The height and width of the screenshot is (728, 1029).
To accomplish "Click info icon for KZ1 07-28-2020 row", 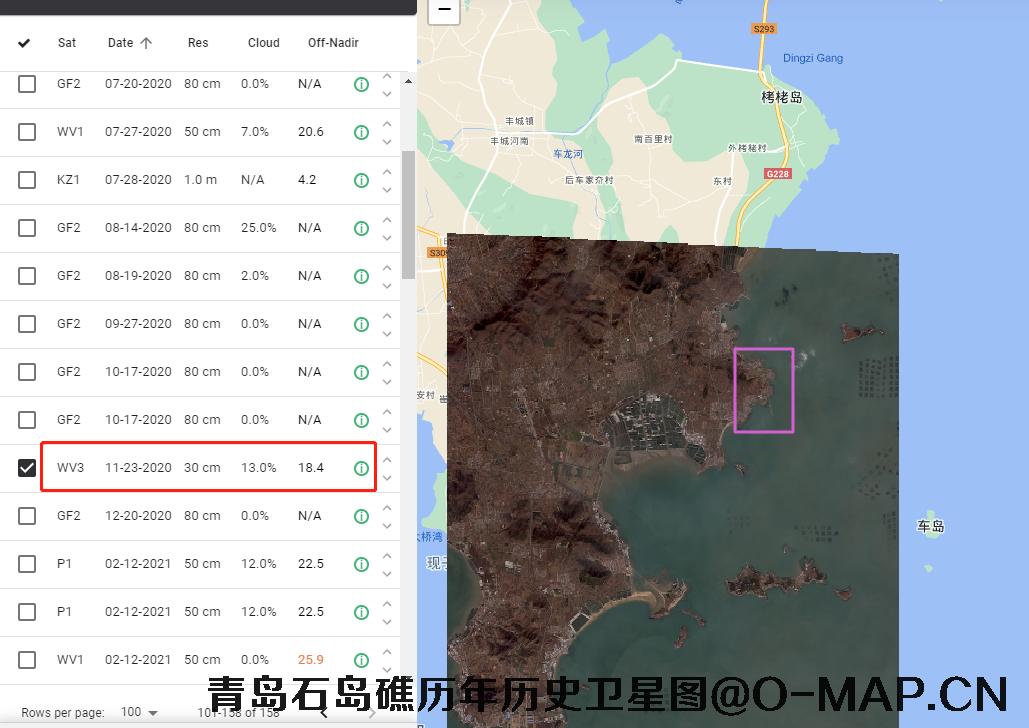I will coord(361,180).
